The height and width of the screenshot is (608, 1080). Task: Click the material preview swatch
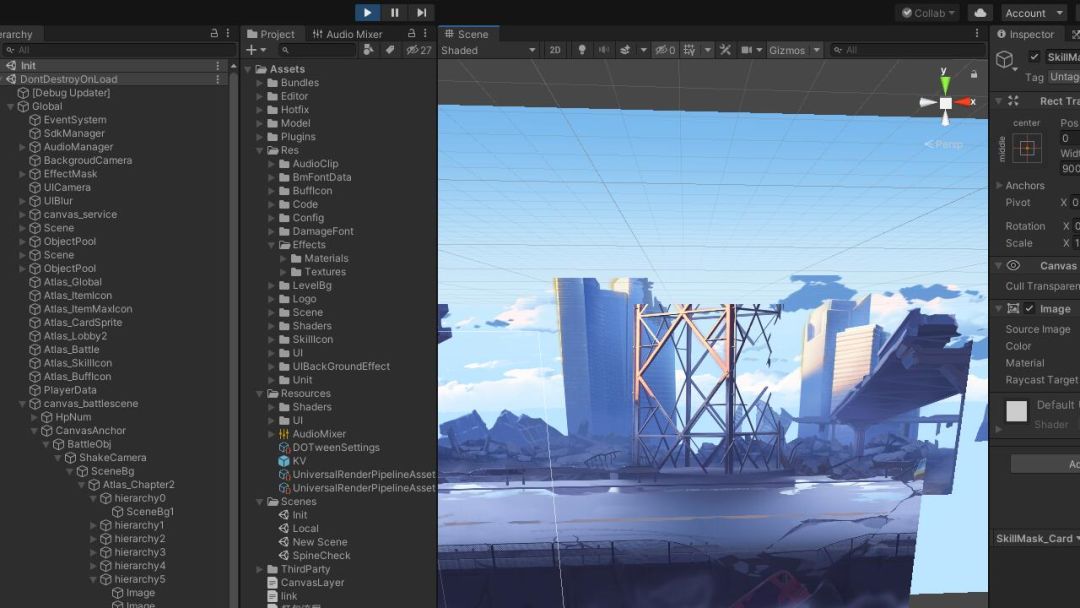(1016, 411)
